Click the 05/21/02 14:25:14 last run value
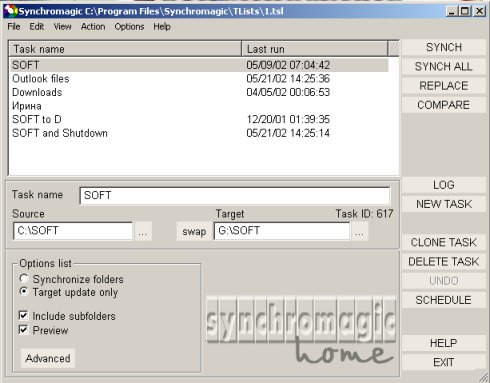 [288, 133]
